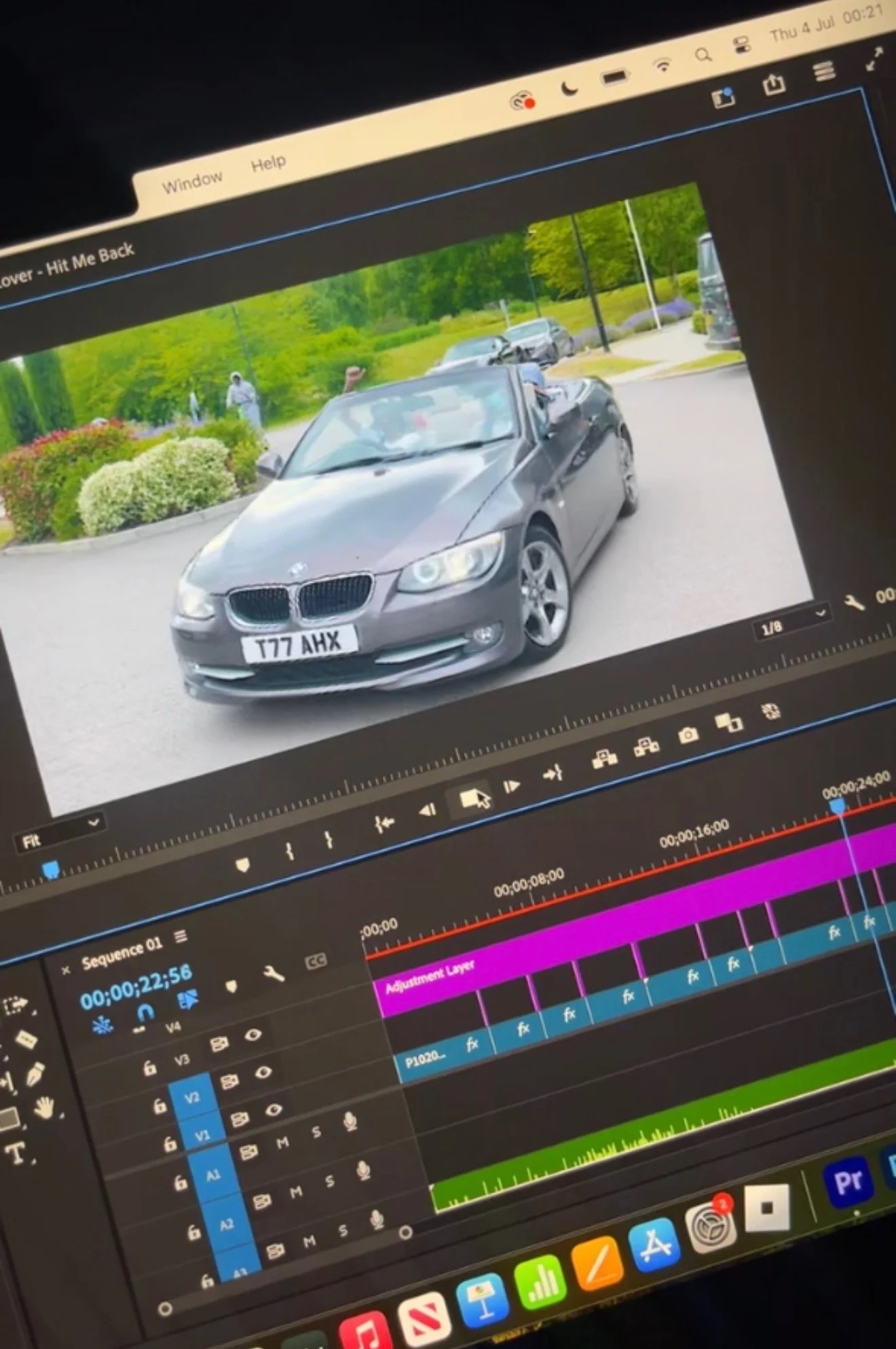Viewport: 896px width, 1349px height.
Task: Open the header hamburger menu
Action: click(x=824, y=71)
